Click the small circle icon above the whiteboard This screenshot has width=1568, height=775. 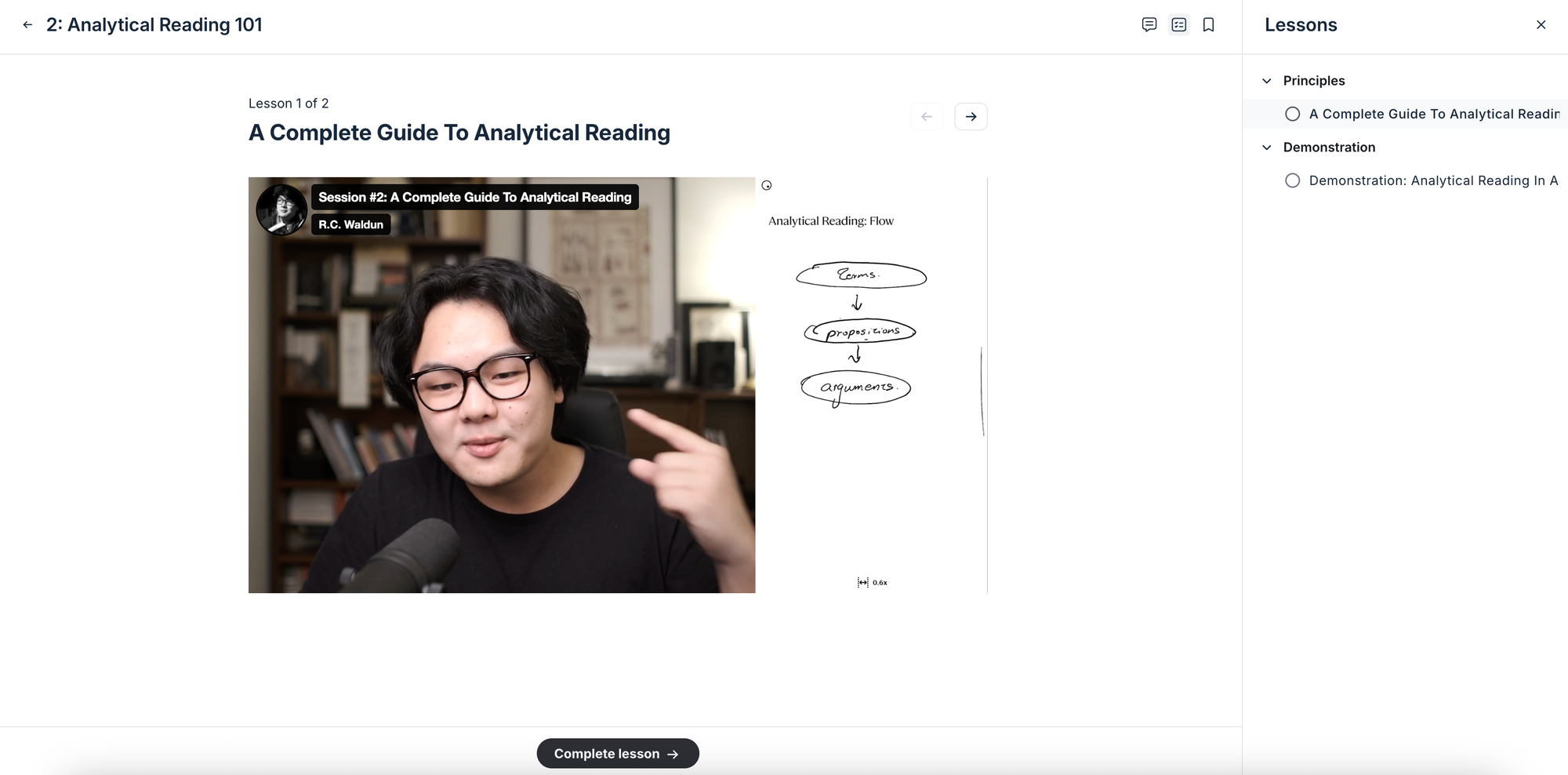point(767,186)
